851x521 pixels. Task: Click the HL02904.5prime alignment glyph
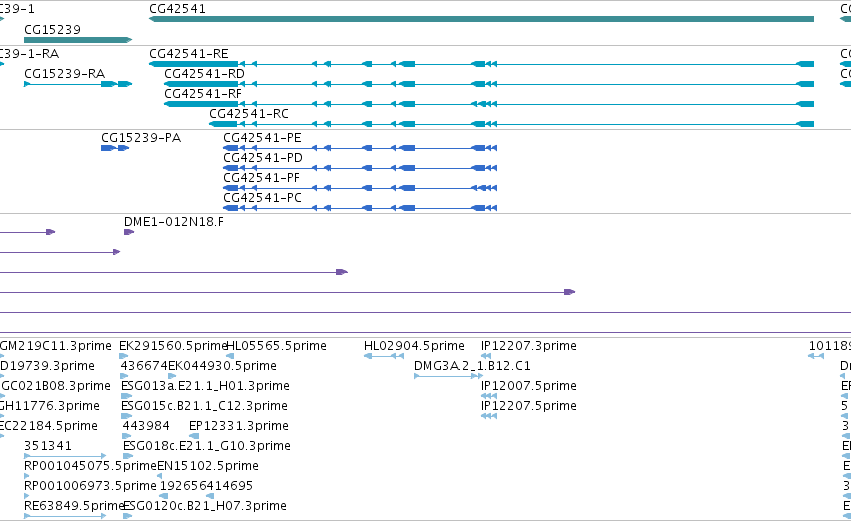coord(384,357)
